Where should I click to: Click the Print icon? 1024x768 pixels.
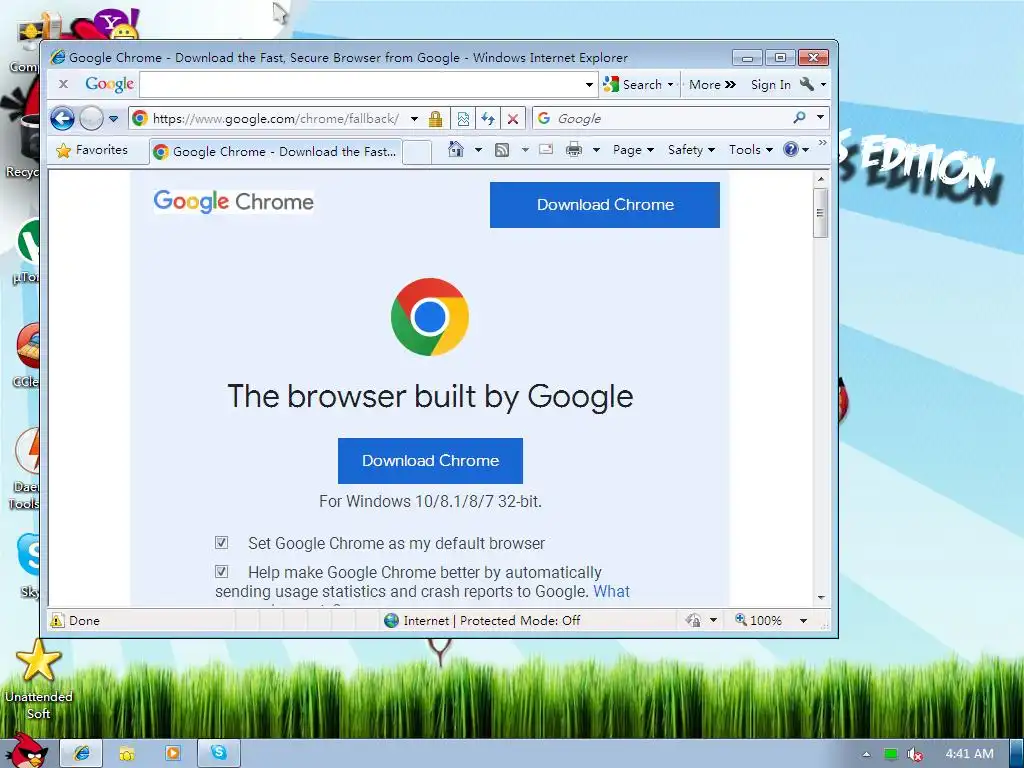tap(574, 150)
